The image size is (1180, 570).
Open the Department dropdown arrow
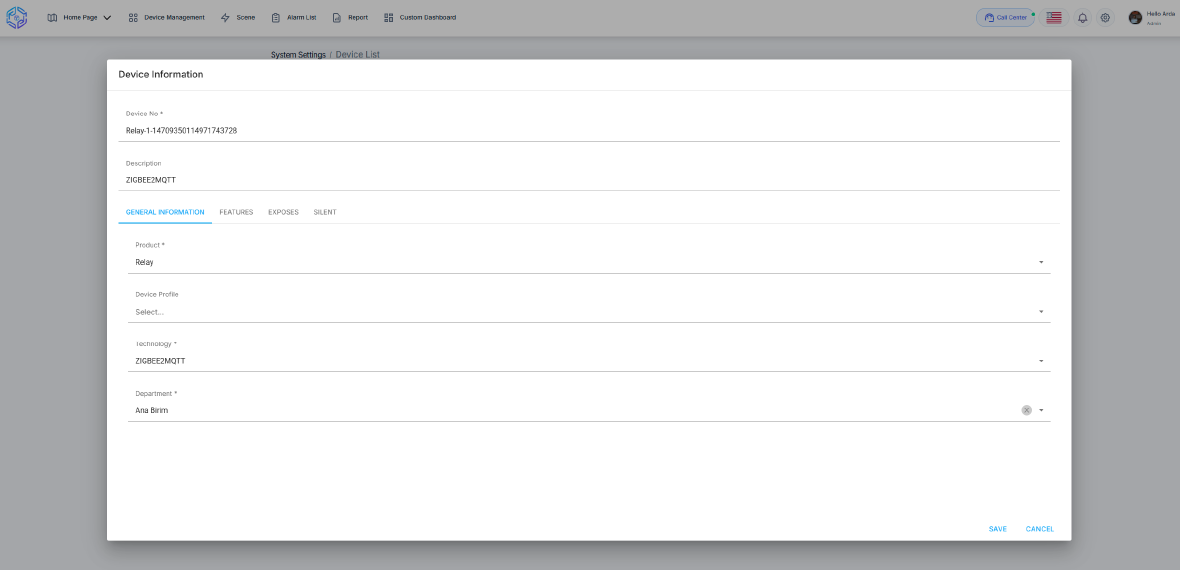tap(1041, 410)
